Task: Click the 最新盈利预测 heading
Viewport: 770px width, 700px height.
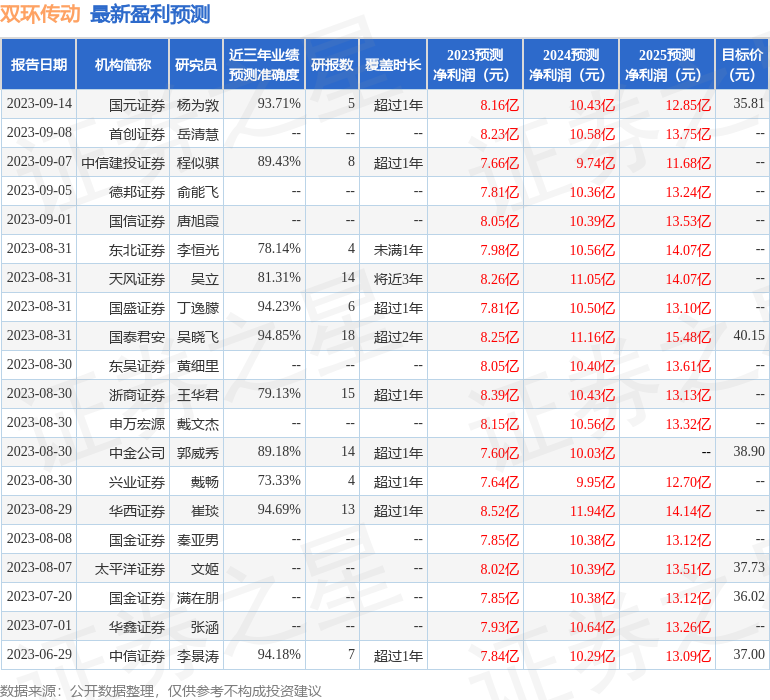Action: tap(150, 14)
